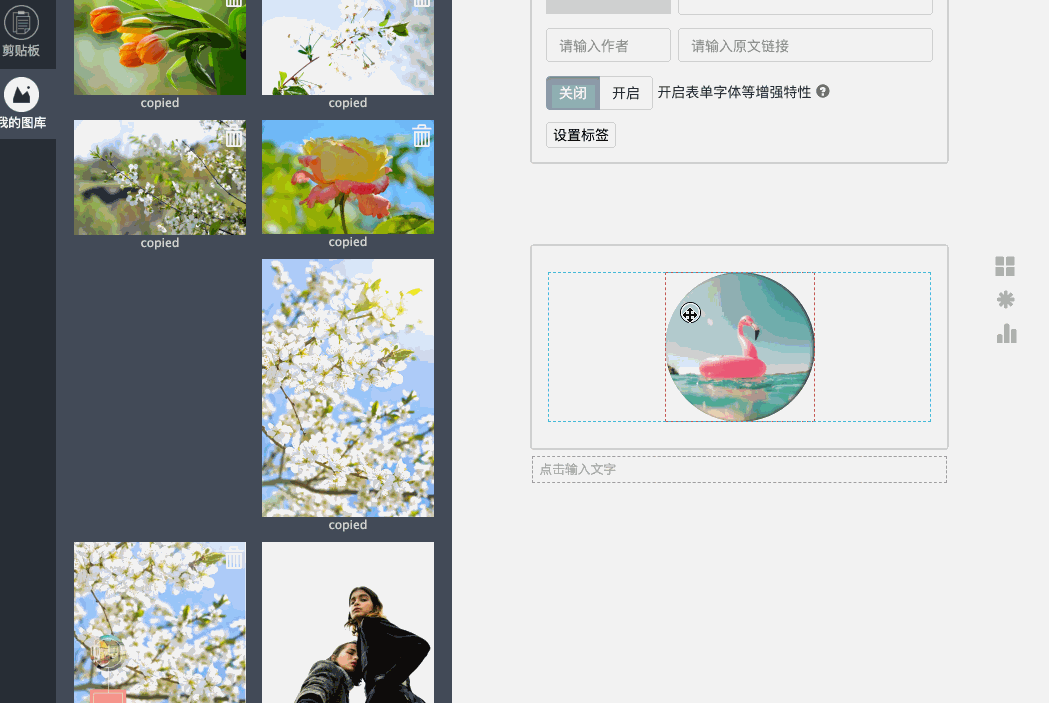
Task: Select the blossom branch landscape thumbnail
Action: (x=160, y=177)
